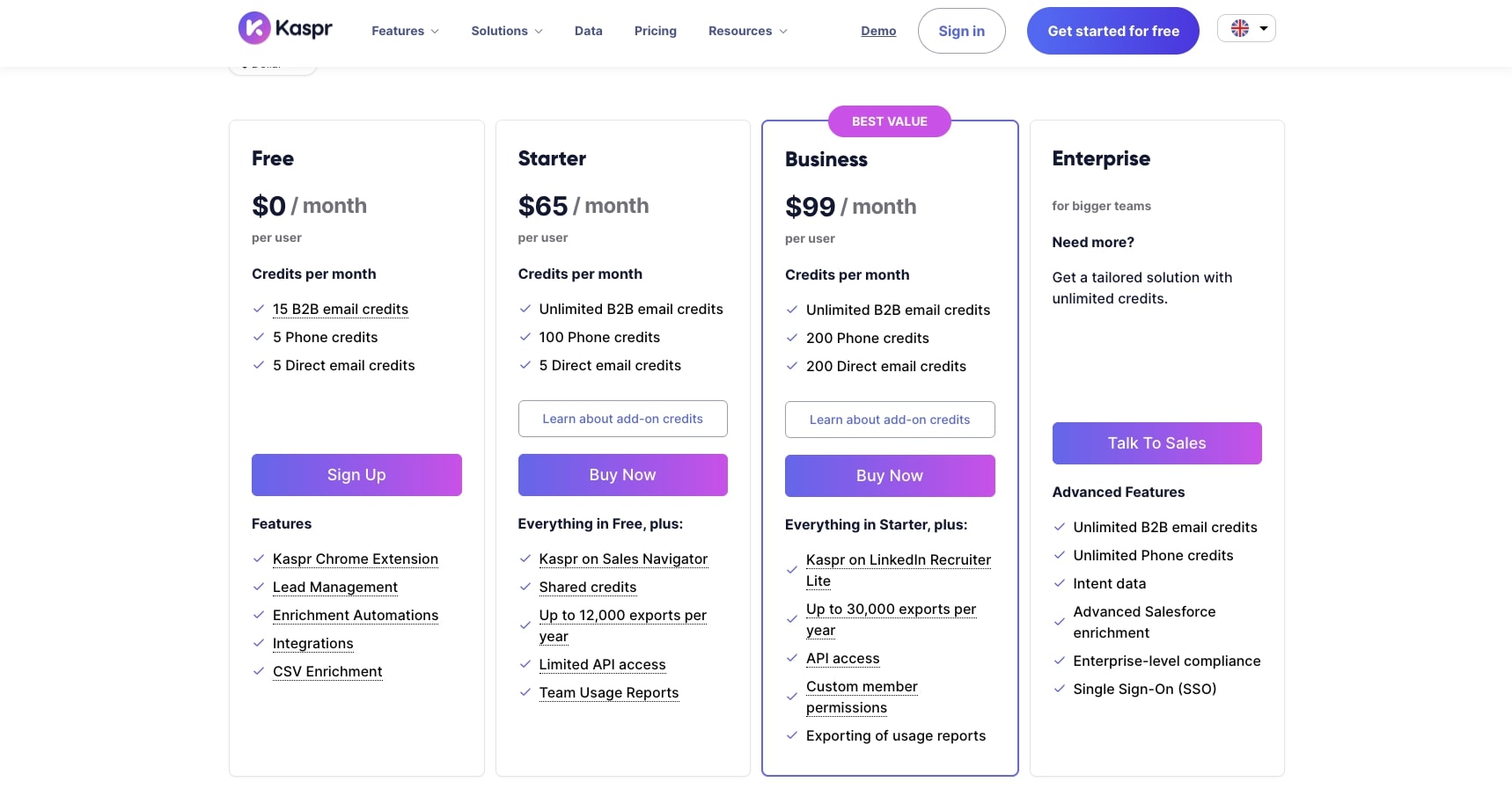Click checkmark beside 200 Phone credits
The height and width of the screenshot is (811, 1512).
pos(792,338)
